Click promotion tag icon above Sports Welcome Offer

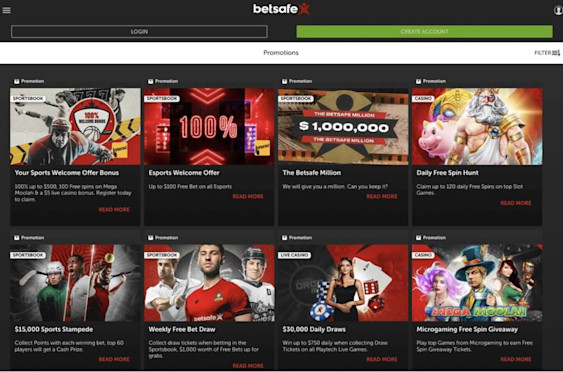point(17,82)
